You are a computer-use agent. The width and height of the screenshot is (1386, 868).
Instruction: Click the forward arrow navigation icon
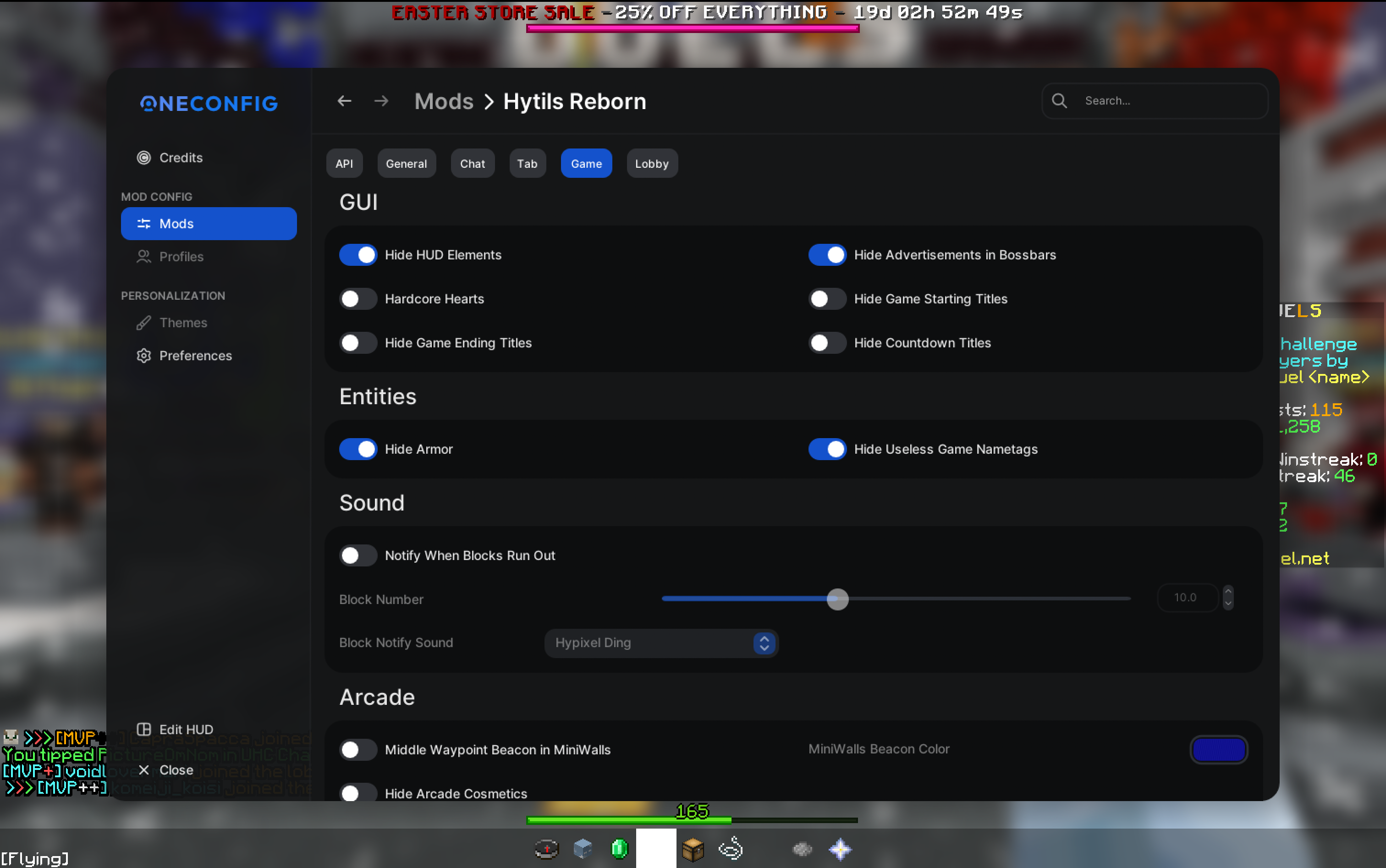point(381,101)
